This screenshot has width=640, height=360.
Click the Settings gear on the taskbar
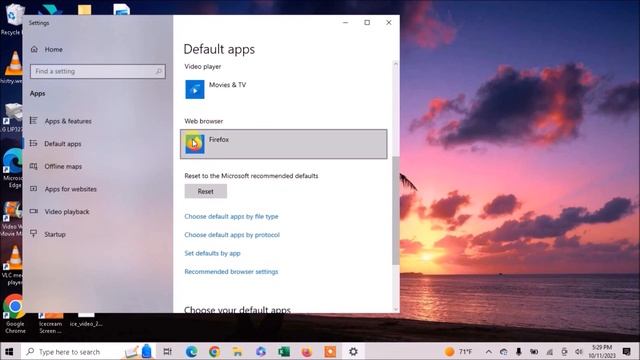click(353, 351)
